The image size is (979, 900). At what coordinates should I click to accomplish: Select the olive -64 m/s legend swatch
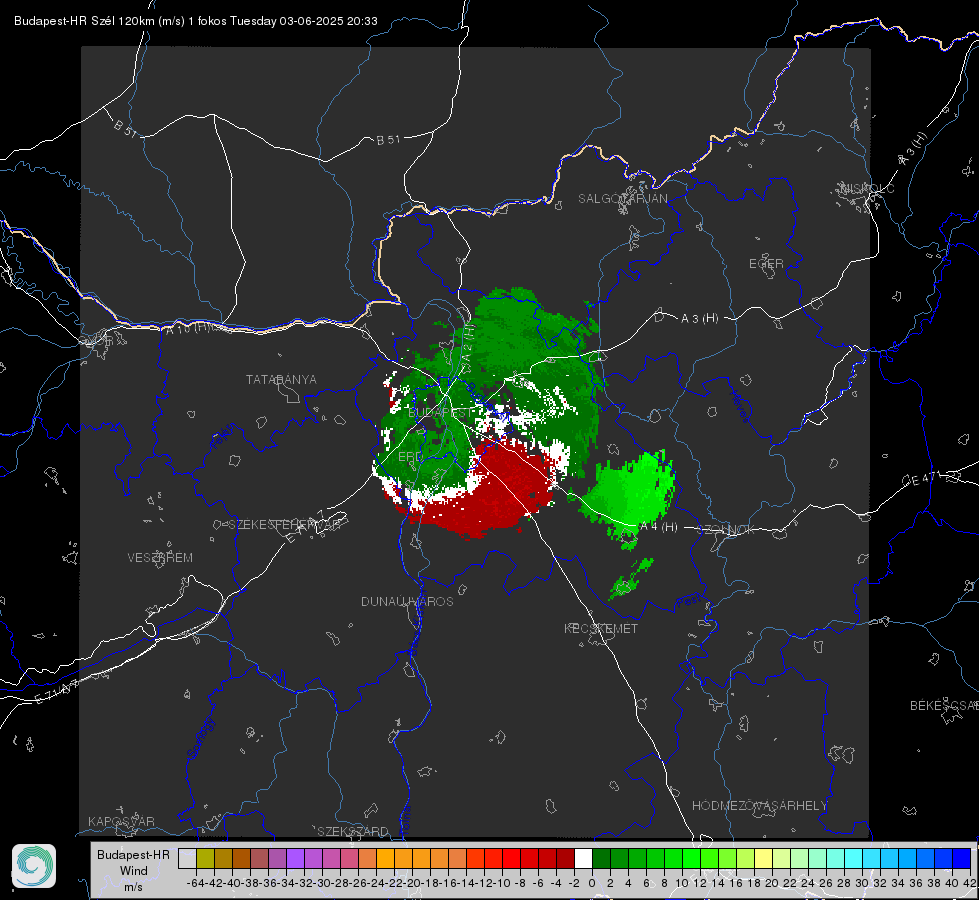[x=205, y=858]
